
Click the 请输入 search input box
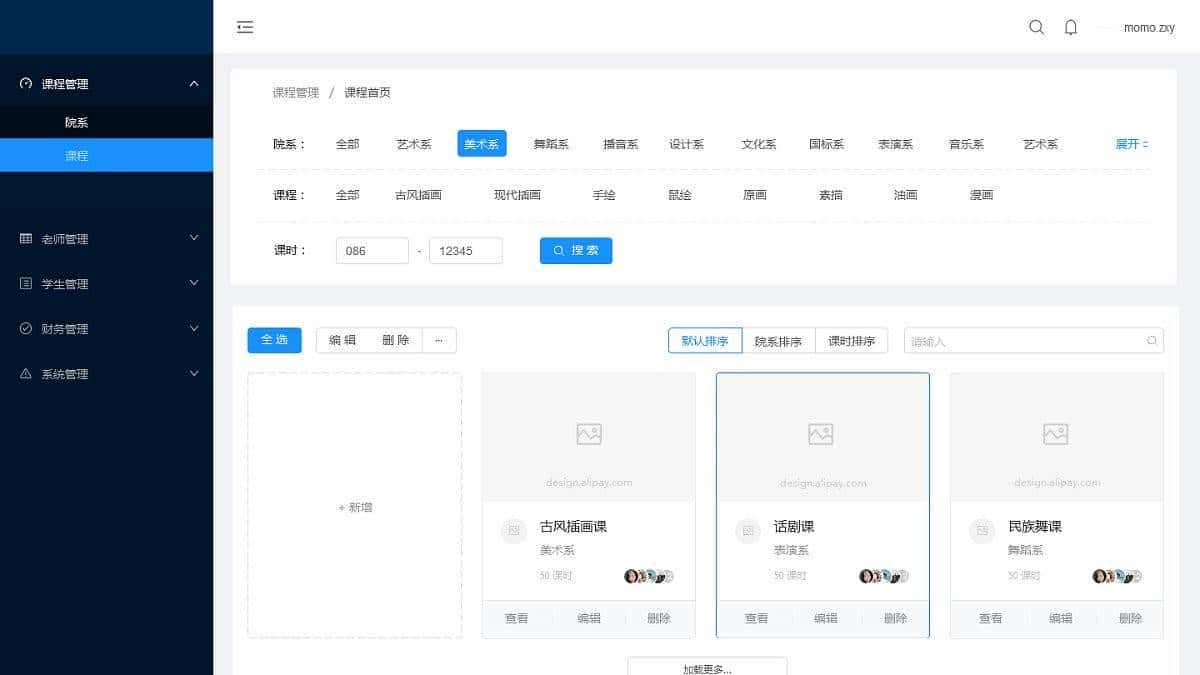[x=1034, y=340]
